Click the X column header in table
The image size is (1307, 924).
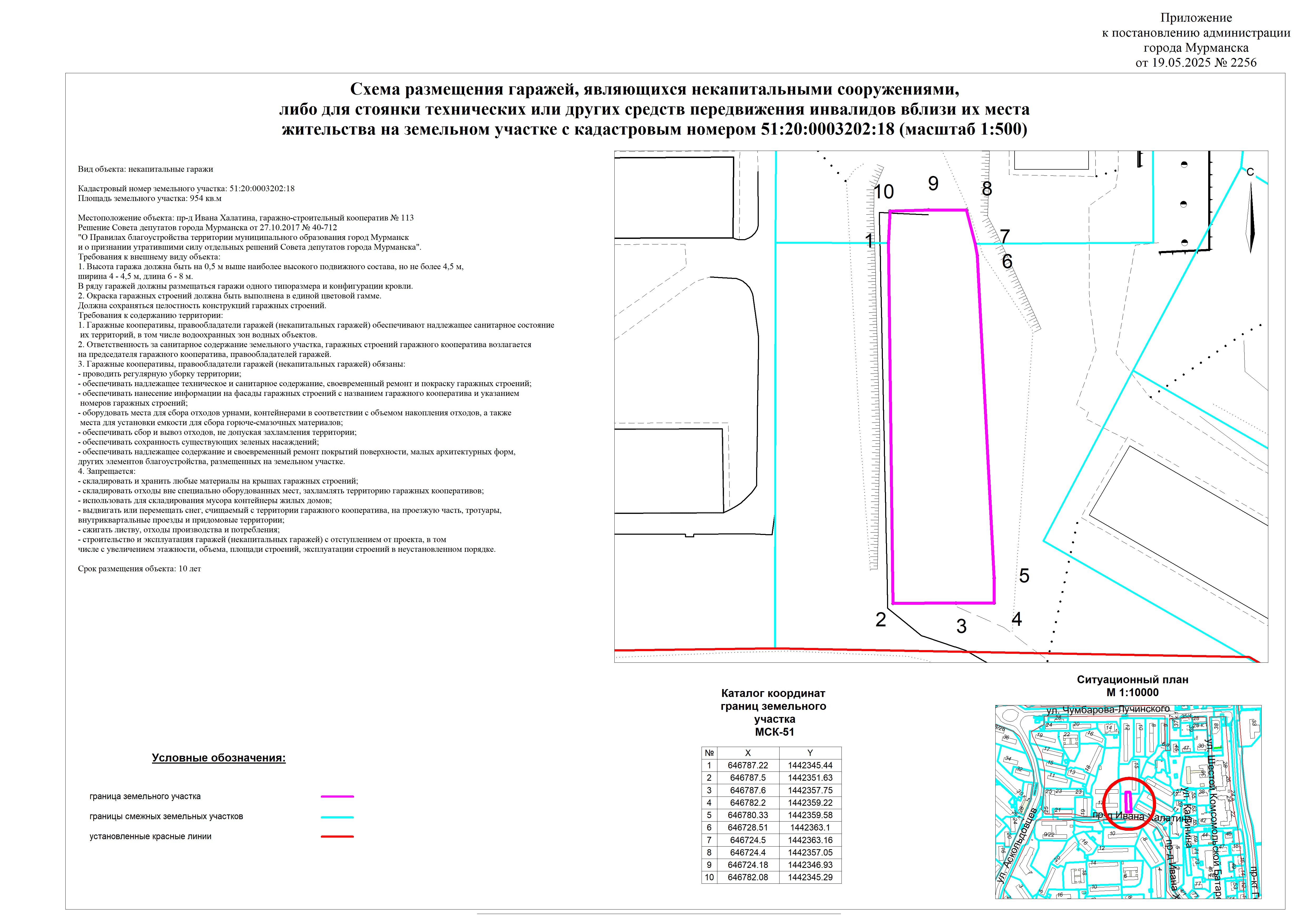tap(748, 753)
